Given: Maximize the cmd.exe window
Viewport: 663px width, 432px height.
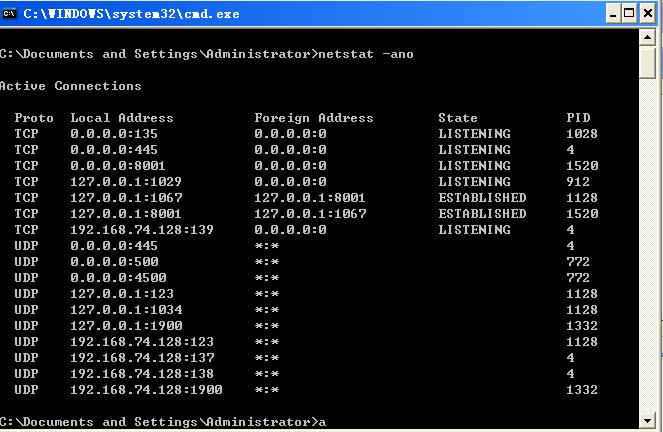Looking at the screenshot, I should click(629, 14).
